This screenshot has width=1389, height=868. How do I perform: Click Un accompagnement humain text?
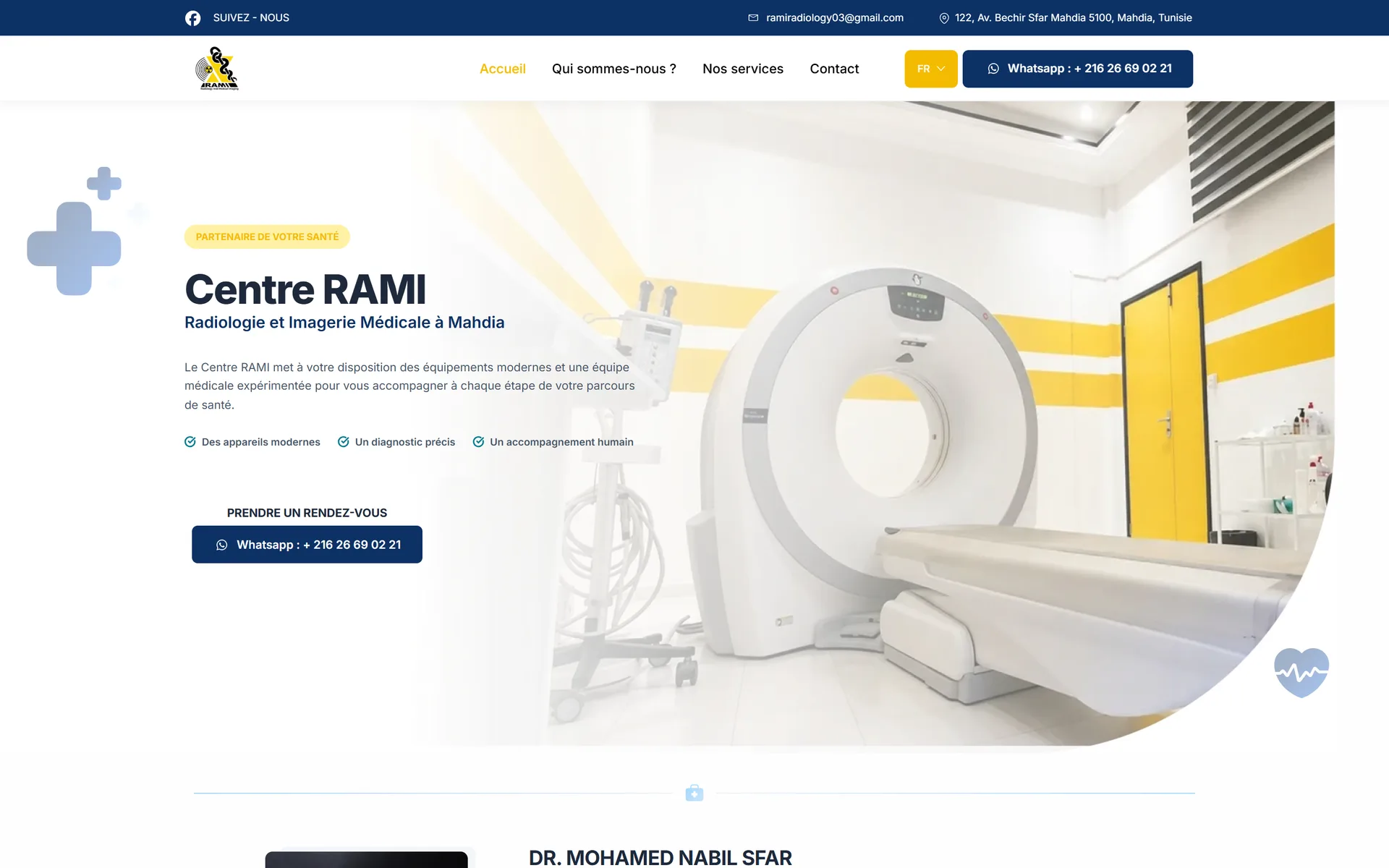[x=561, y=442]
